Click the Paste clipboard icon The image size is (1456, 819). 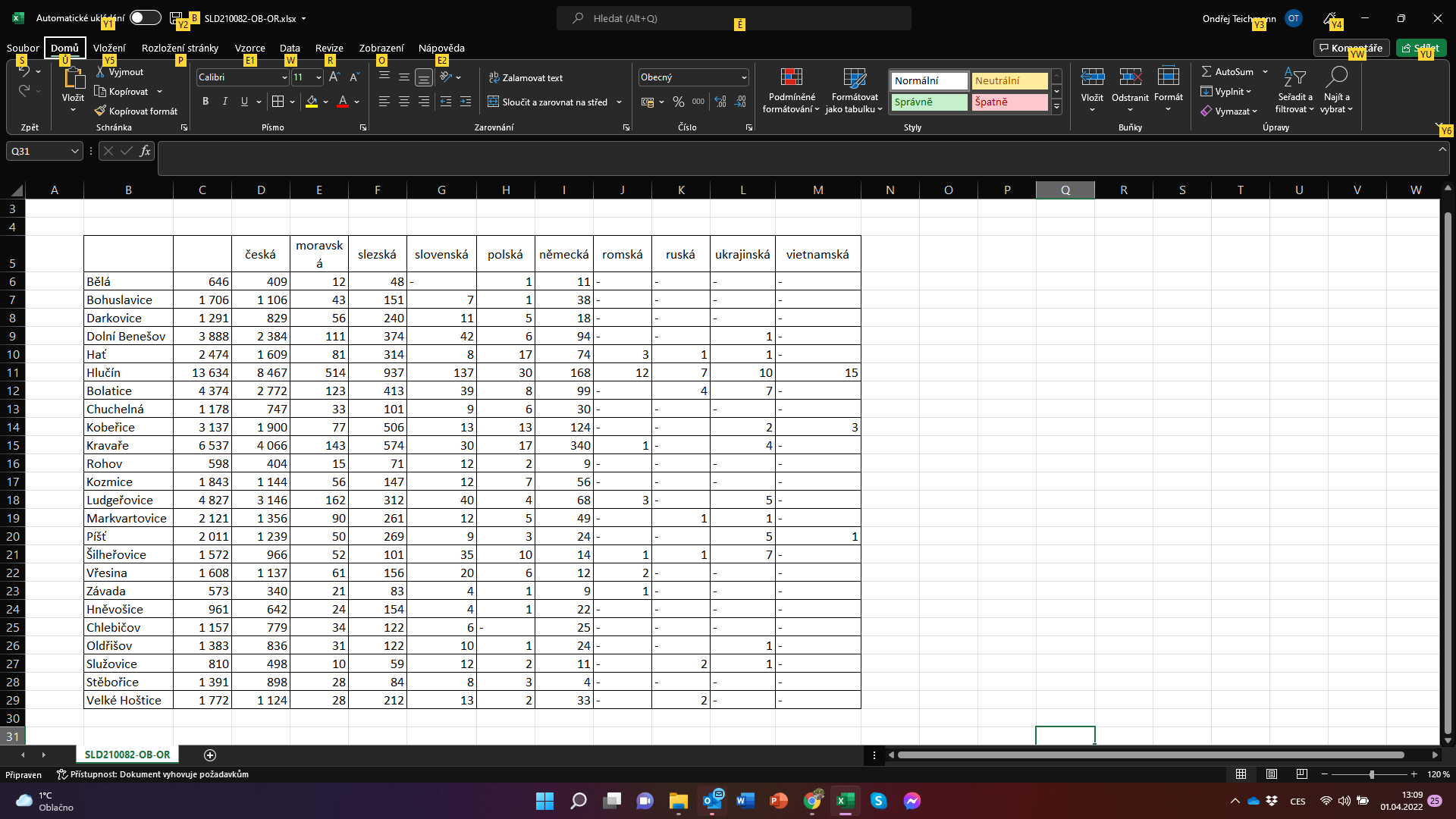tap(73, 78)
